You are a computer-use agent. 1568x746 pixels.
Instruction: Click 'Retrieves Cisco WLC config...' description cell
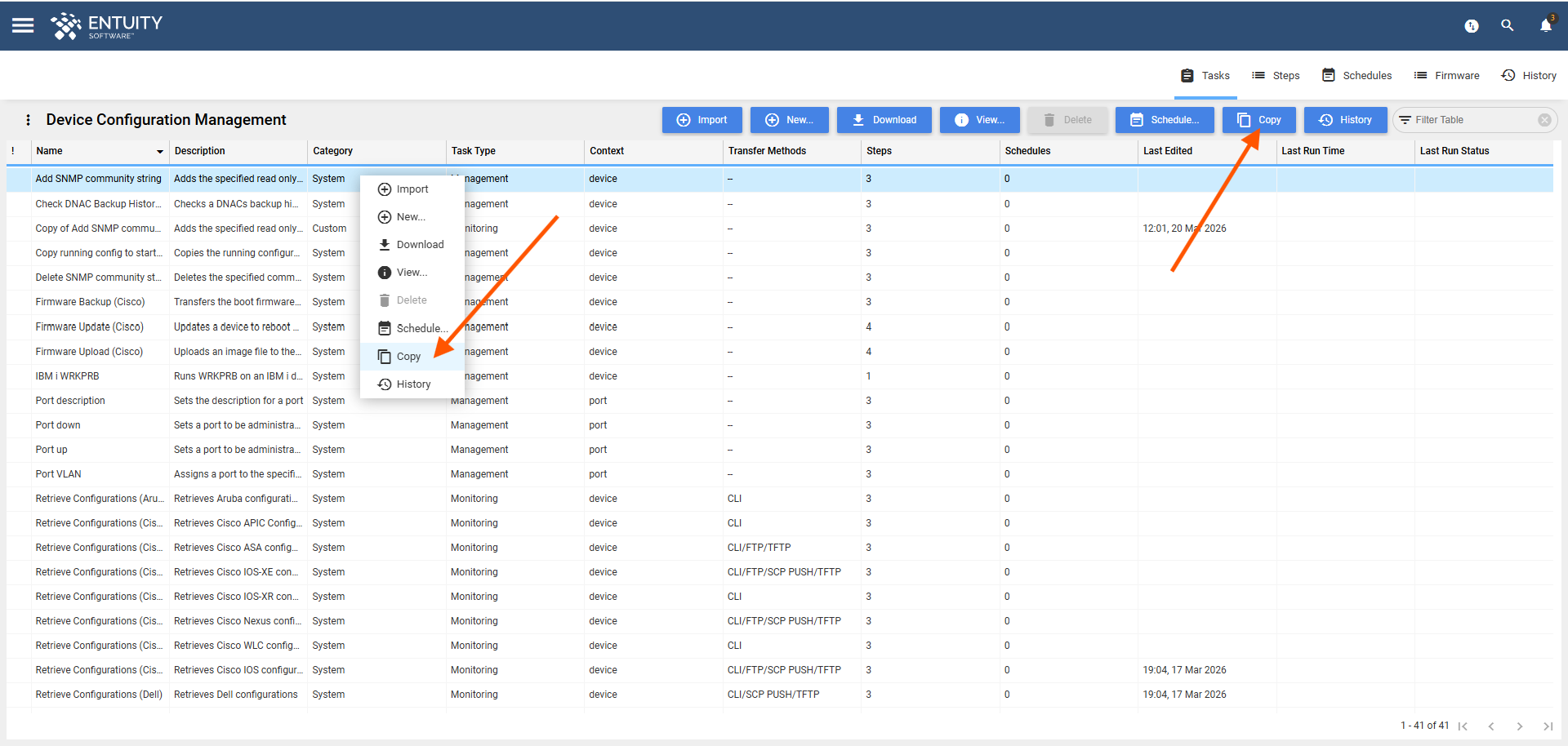click(x=237, y=646)
